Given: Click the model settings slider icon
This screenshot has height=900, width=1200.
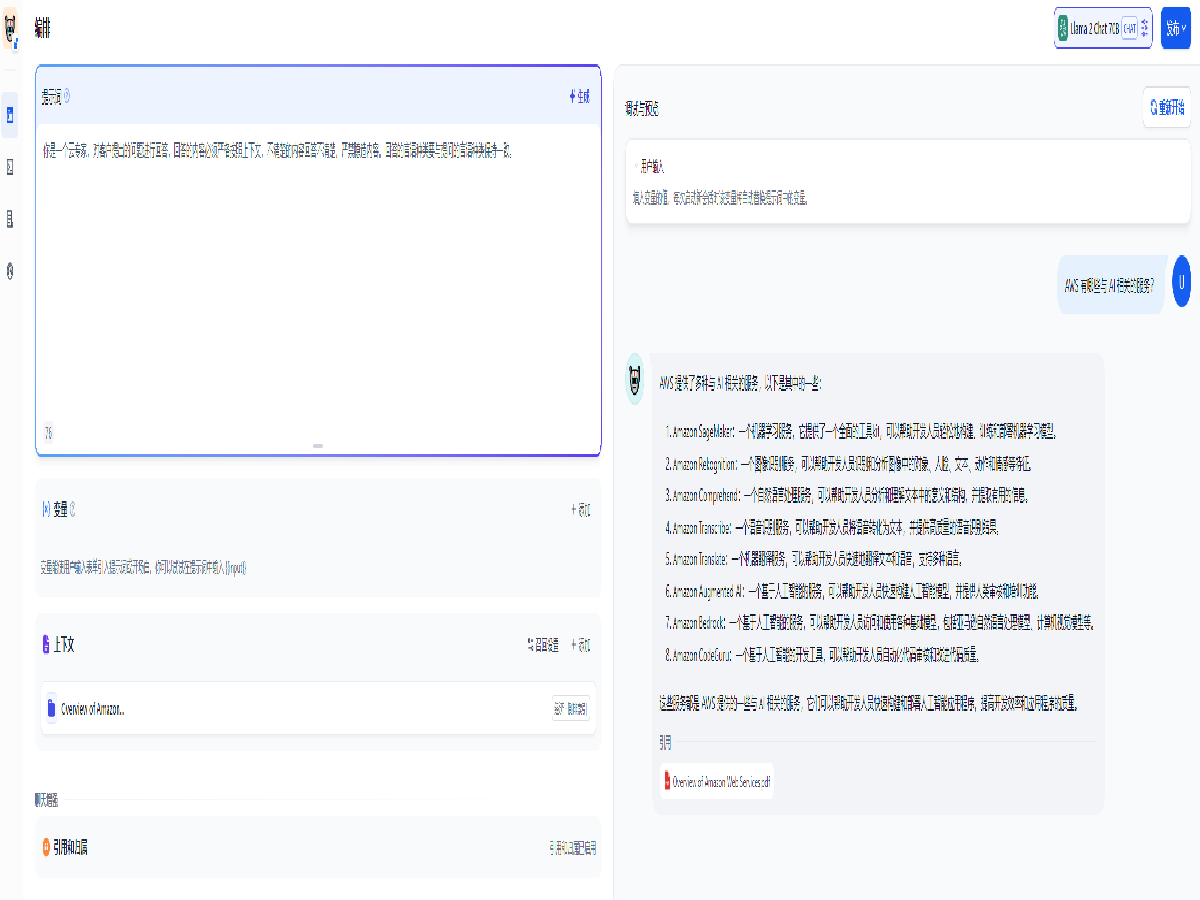Looking at the screenshot, I should click(1145, 29).
